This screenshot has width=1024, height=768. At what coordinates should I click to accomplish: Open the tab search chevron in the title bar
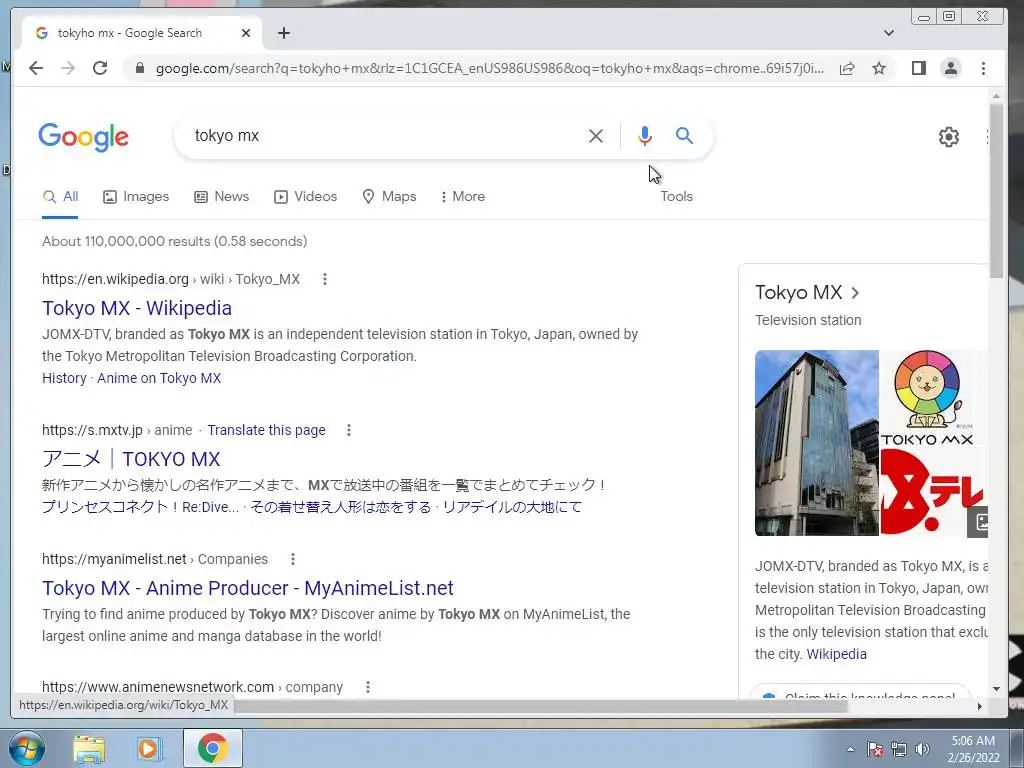click(x=888, y=33)
